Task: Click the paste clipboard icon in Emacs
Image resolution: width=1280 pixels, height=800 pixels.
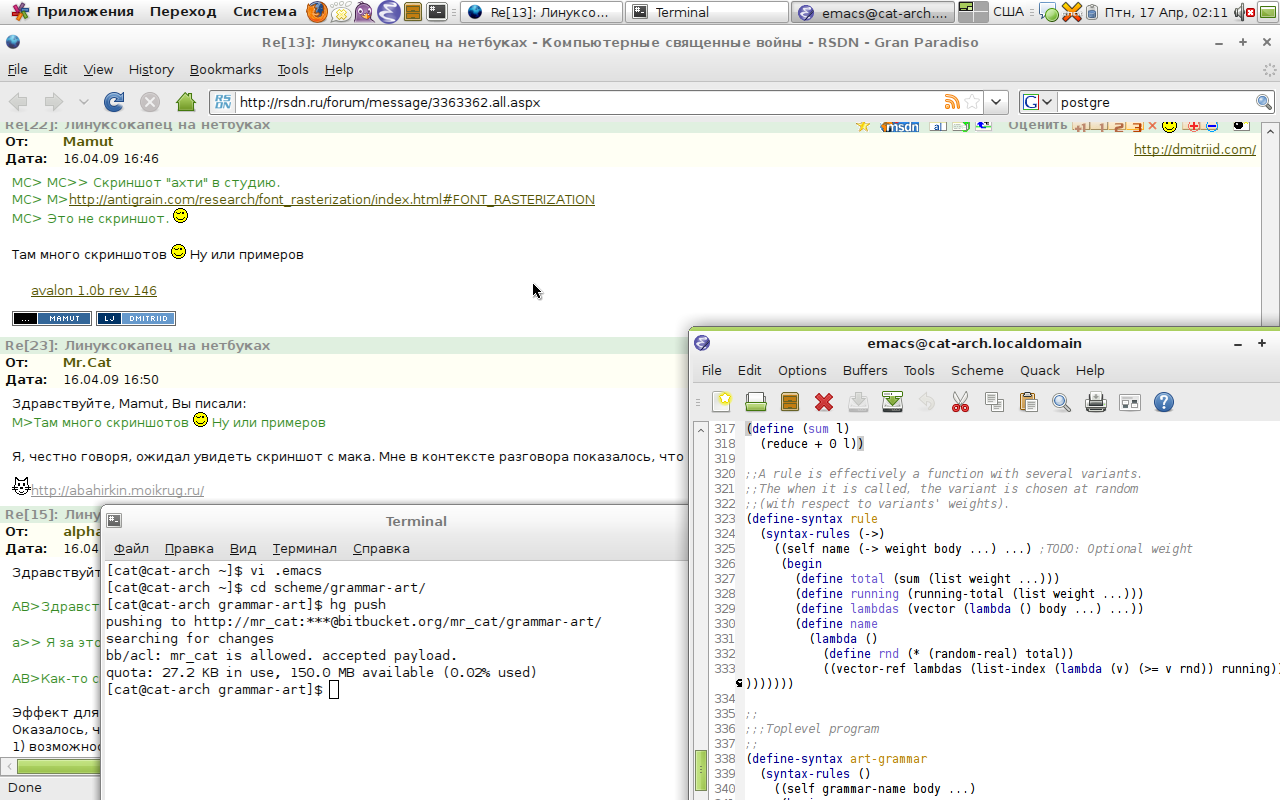Action: pos(1028,402)
